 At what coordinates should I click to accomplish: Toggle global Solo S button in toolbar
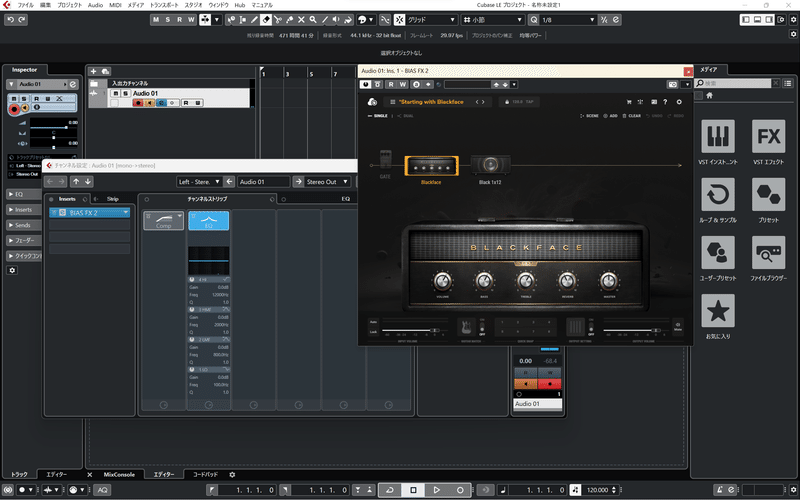tap(168, 20)
